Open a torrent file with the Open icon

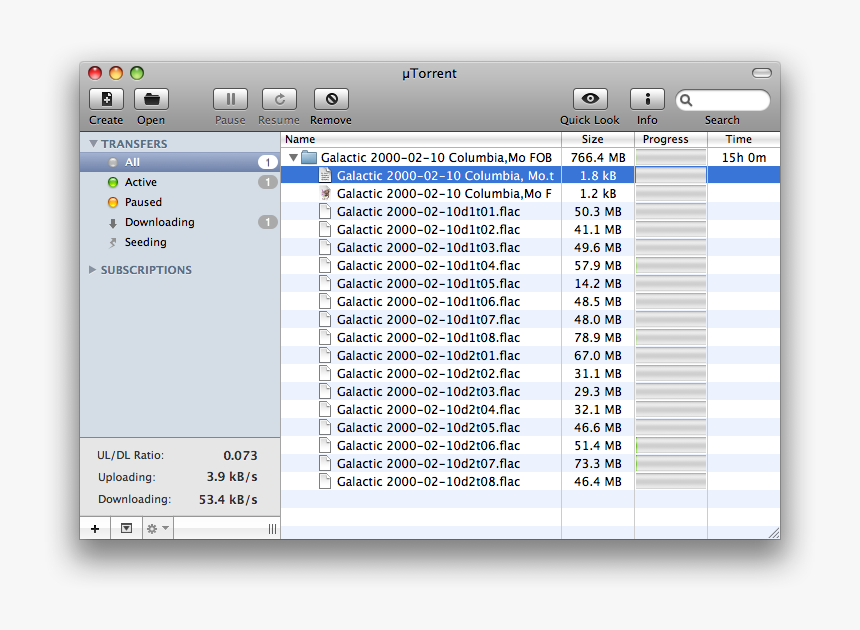[x=150, y=99]
